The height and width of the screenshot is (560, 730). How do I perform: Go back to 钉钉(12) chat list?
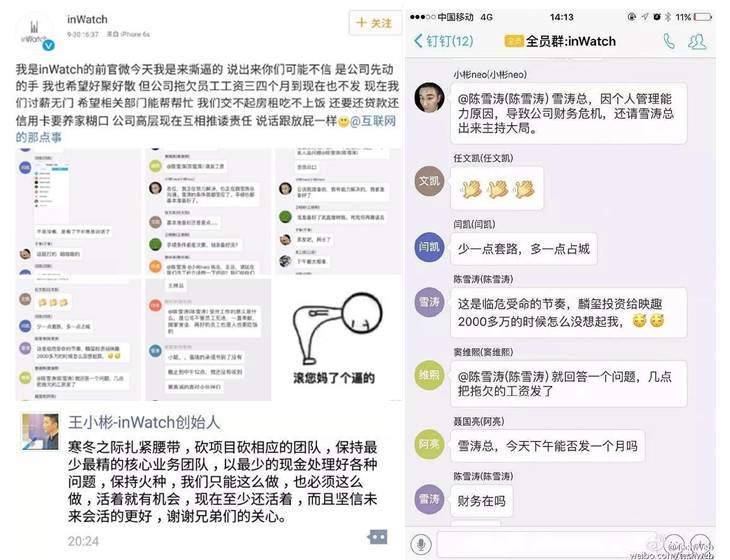[443, 41]
